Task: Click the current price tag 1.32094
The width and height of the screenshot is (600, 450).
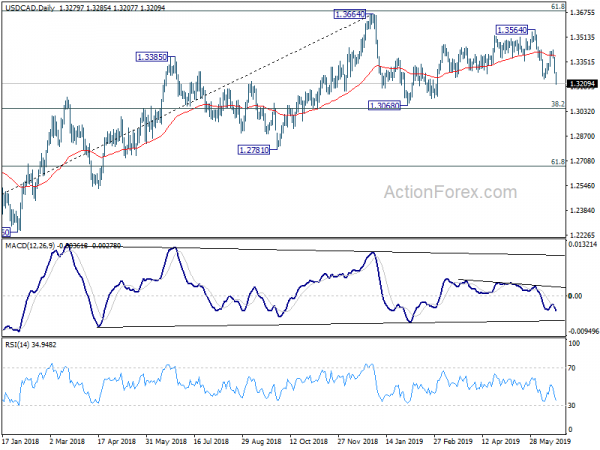Action: pyautogui.click(x=582, y=84)
